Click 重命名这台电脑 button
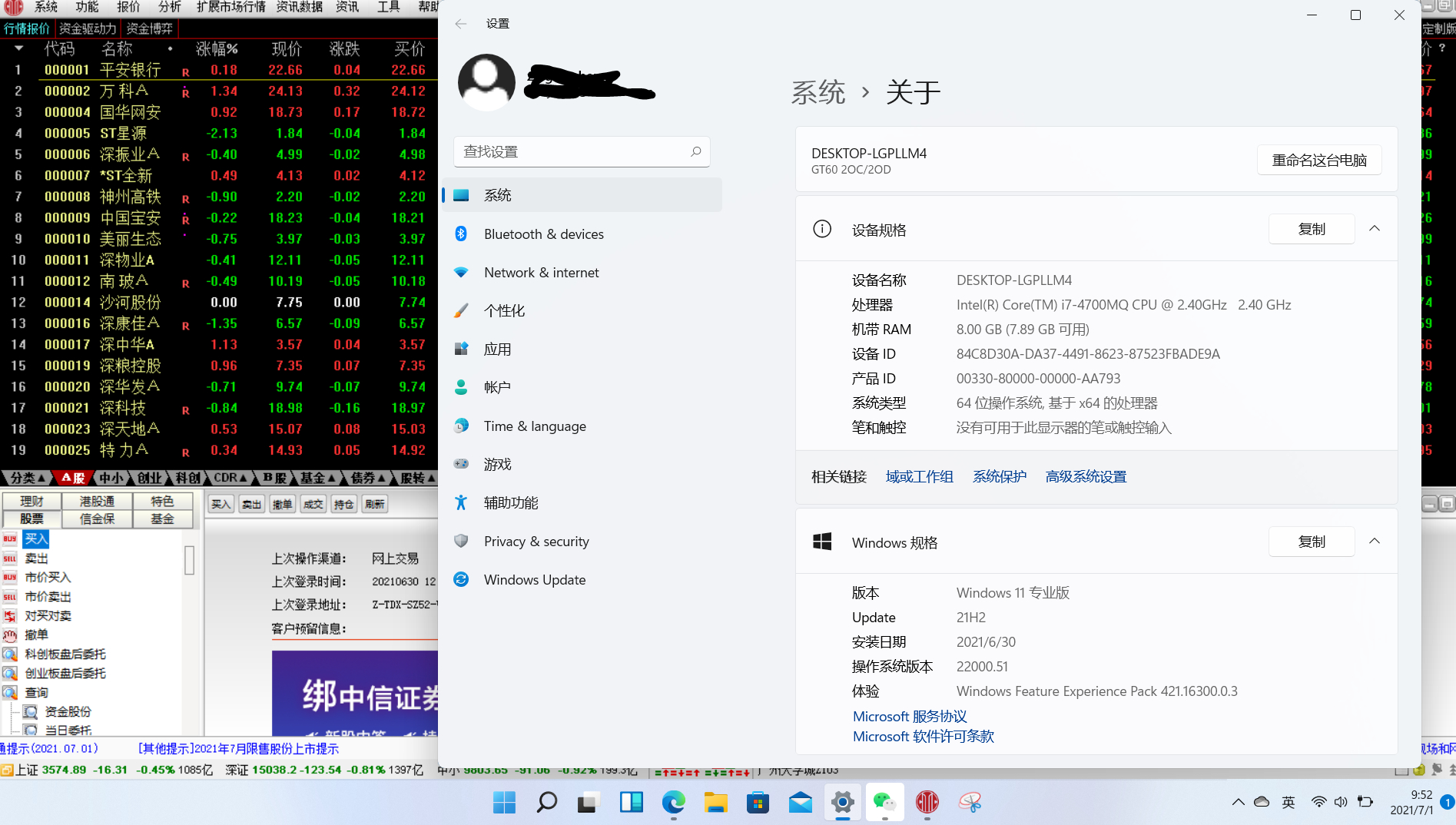 tap(1319, 160)
